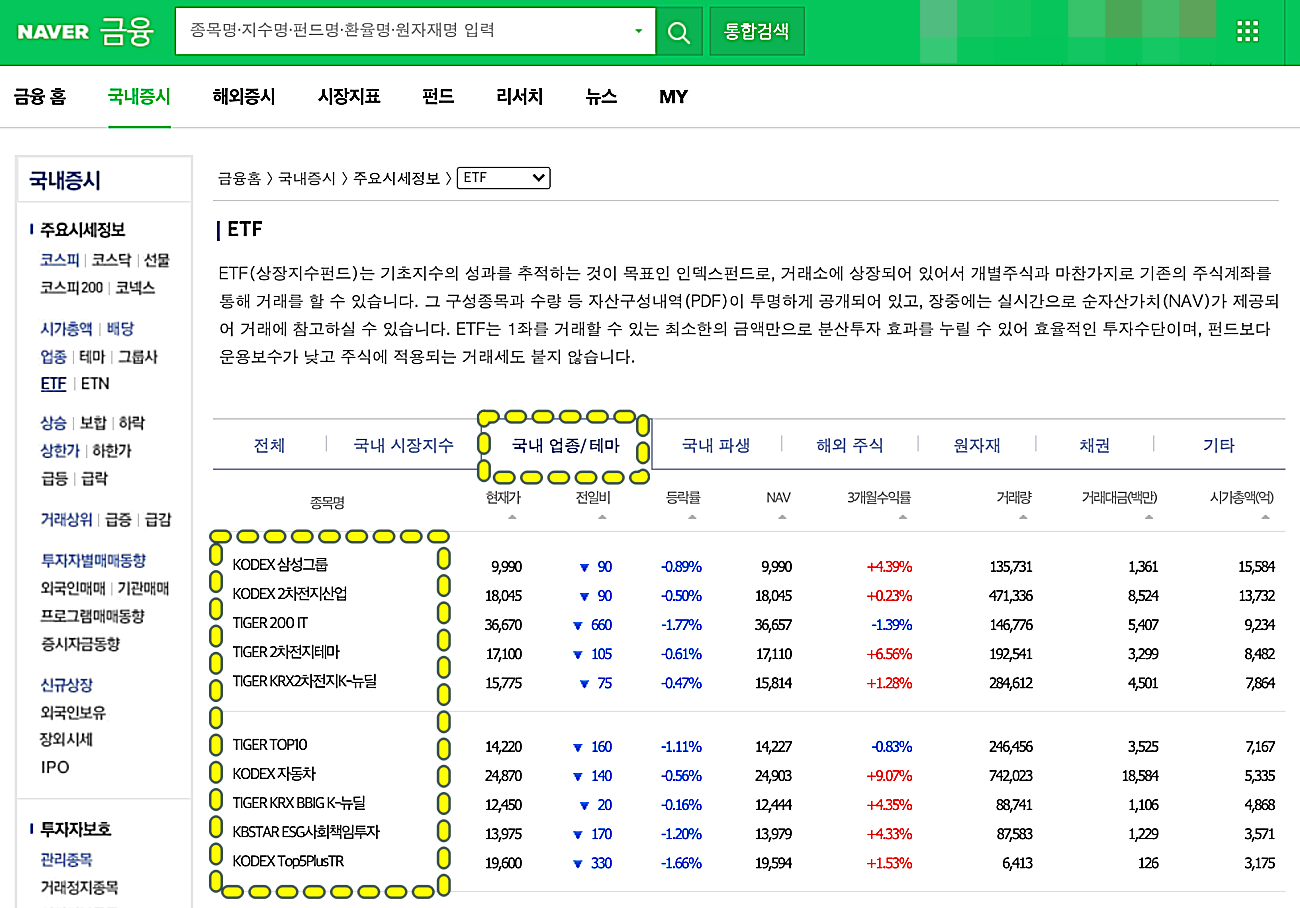Select the 기타 tab
The image size is (1300, 908).
coord(1219,446)
